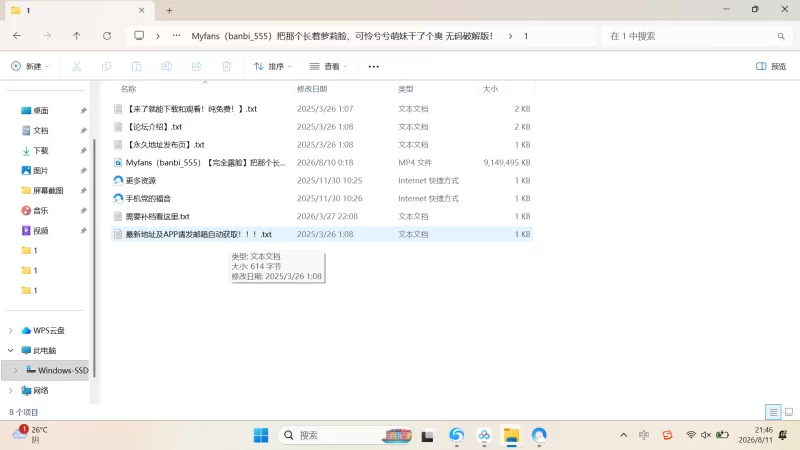Select the 【永久地址发布页】.txt file
Image resolution: width=800 pixels, height=450 pixels.
click(x=322, y=144)
